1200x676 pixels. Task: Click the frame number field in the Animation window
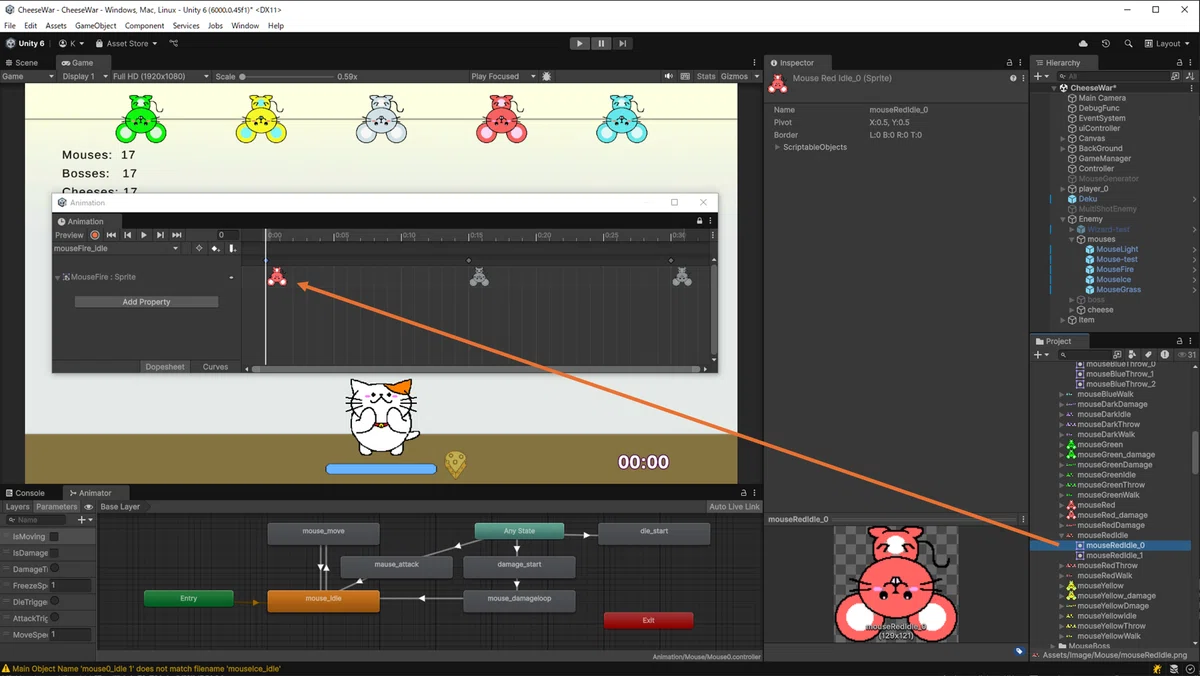pyautogui.click(x=226, y=235)
